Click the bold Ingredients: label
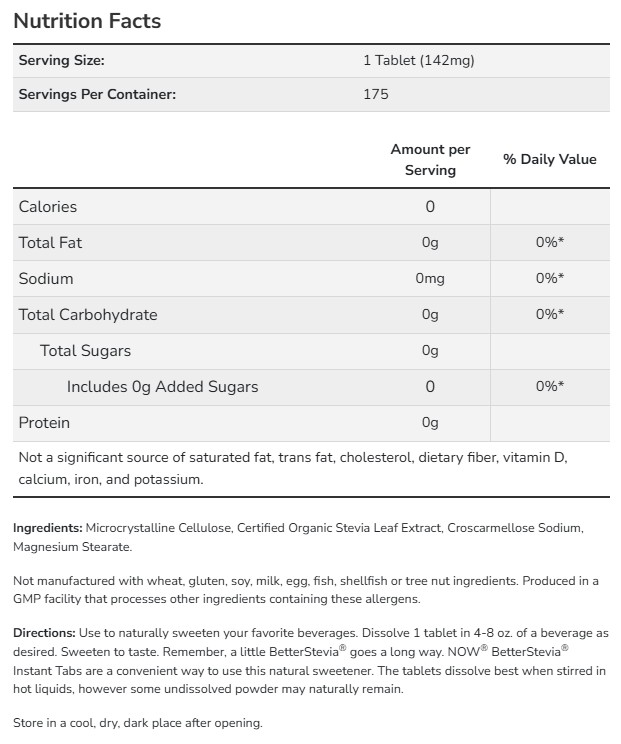 pos(48,527)
